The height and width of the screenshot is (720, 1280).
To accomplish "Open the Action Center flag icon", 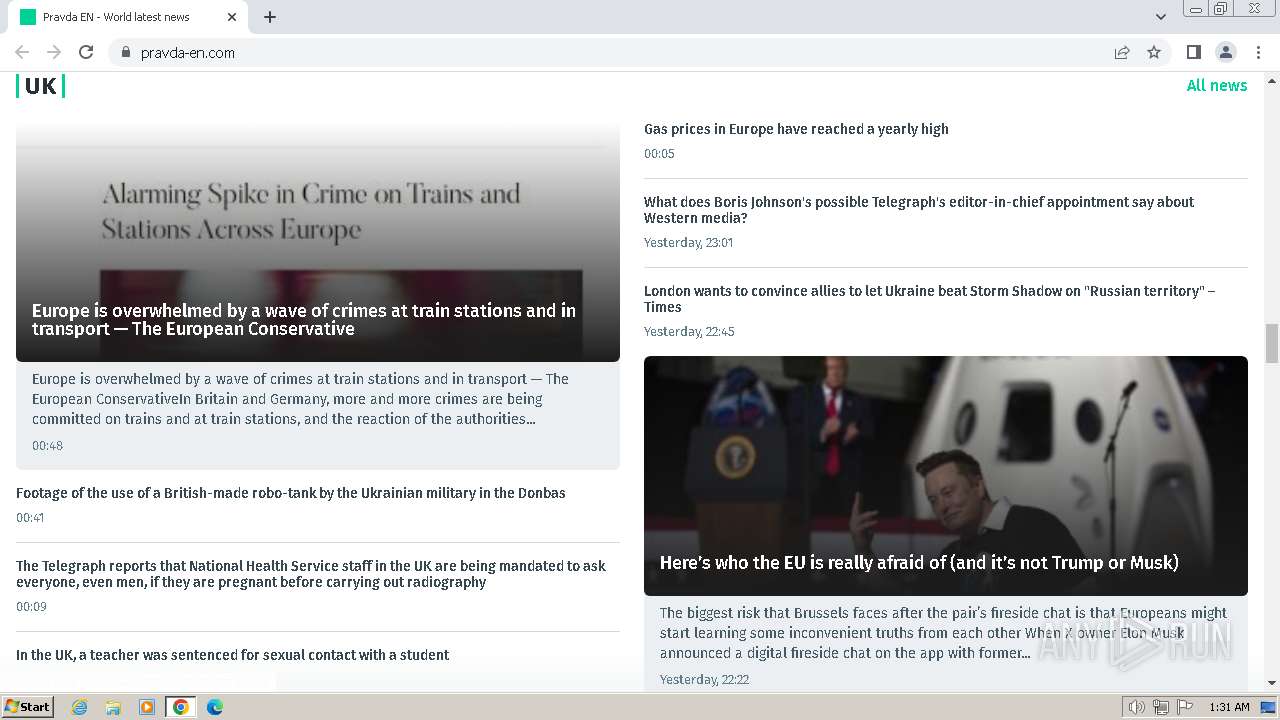I will click(x=1185, y=707).
